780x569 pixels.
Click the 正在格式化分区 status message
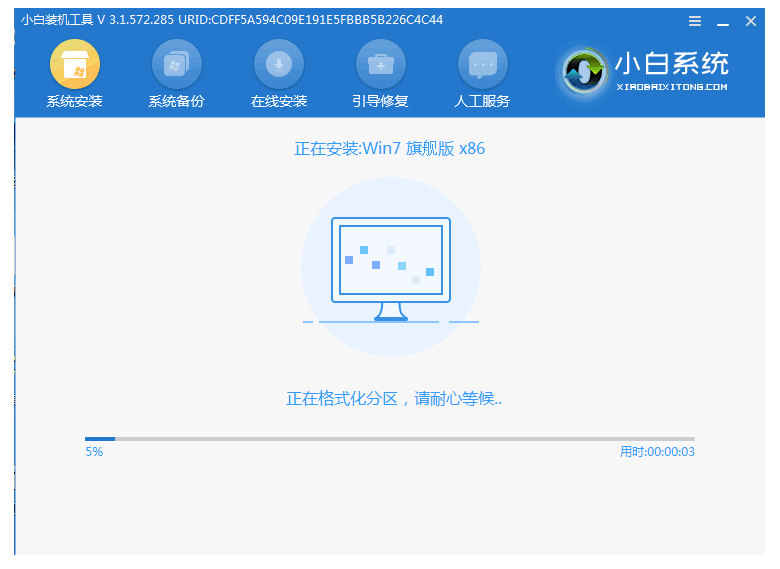[x=394, y=399]
